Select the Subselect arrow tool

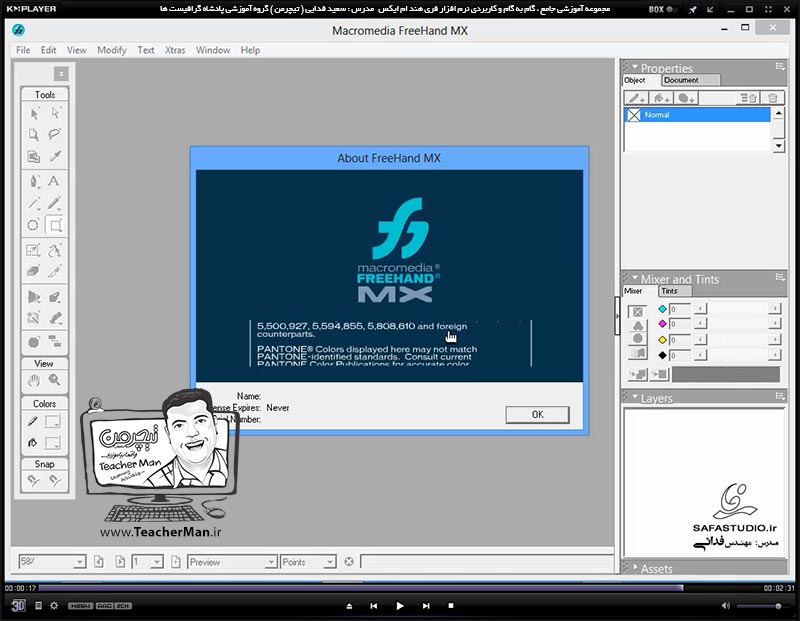[x=55, y=113]
